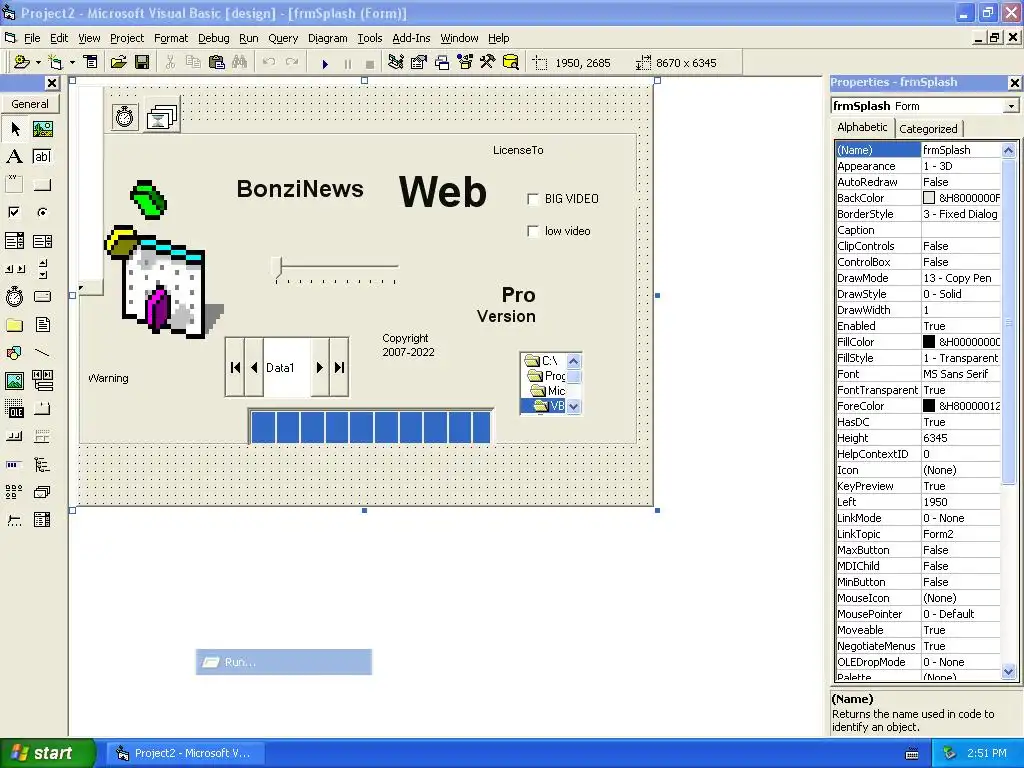The width and height of the screenshot is (1024, 768).
Task: Open the Project Explorer from toolbar
Action: (395, 62)
